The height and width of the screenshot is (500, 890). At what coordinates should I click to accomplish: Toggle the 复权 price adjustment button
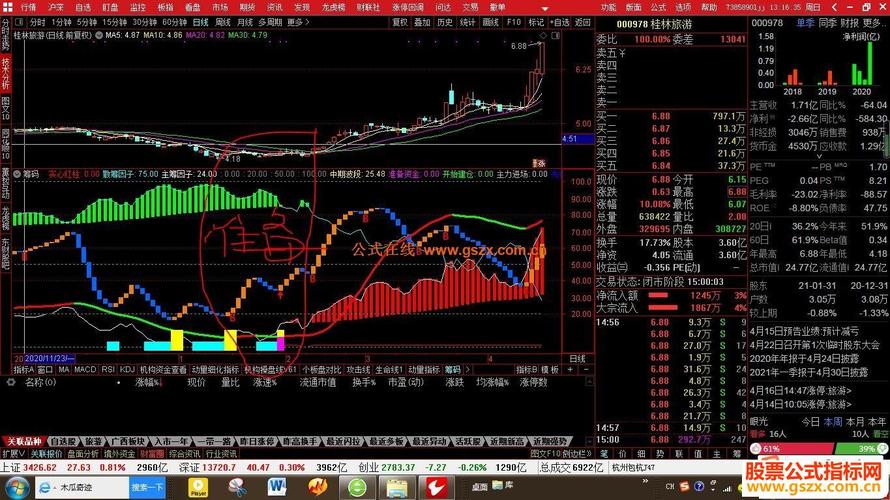400,22
